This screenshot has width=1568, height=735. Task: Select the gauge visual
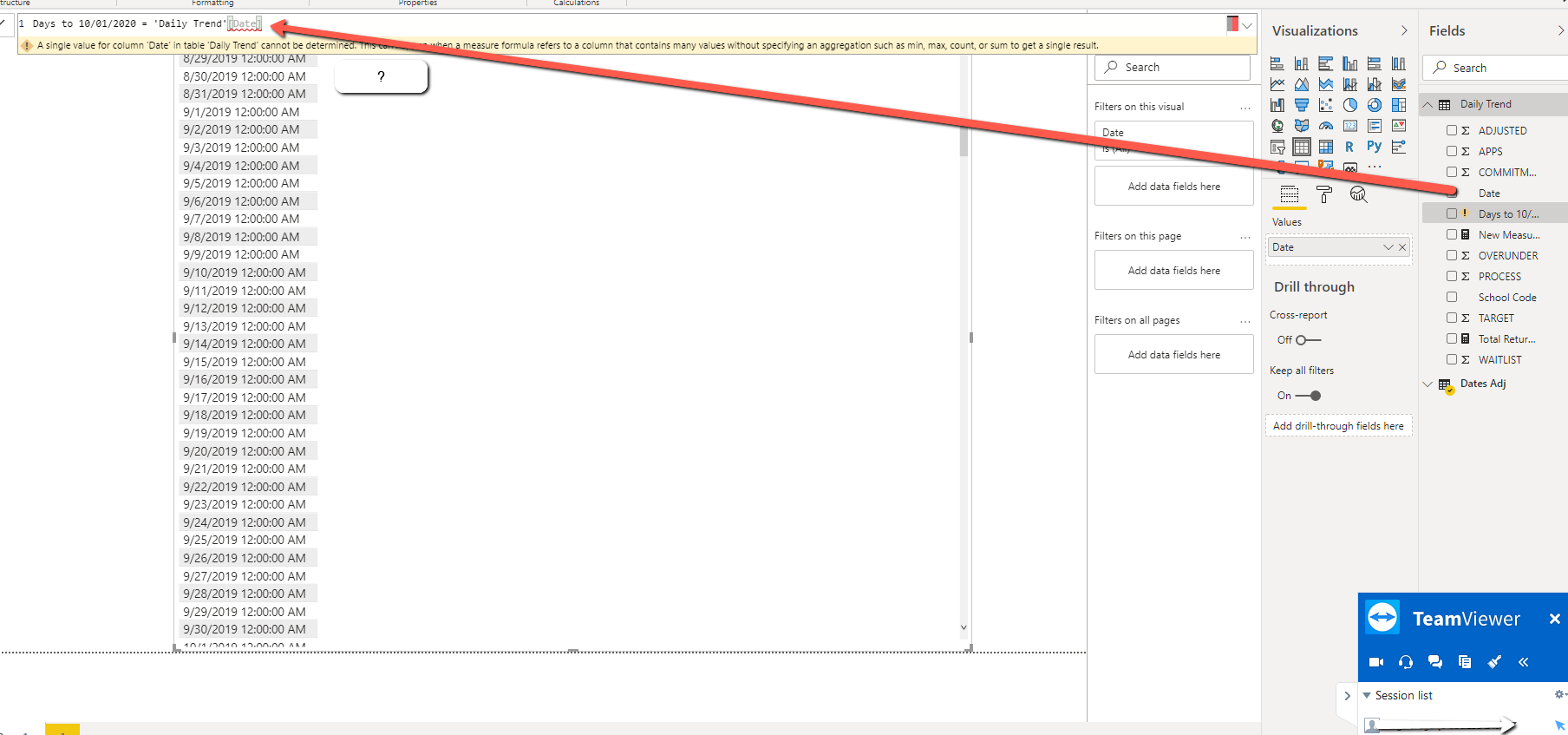1326,126
